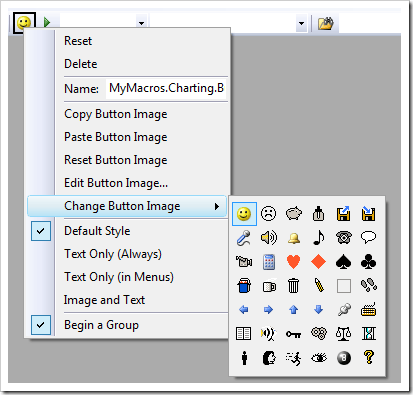413x395 pixels.
Task: Select Copy Button Image
Action: [116, 114]
